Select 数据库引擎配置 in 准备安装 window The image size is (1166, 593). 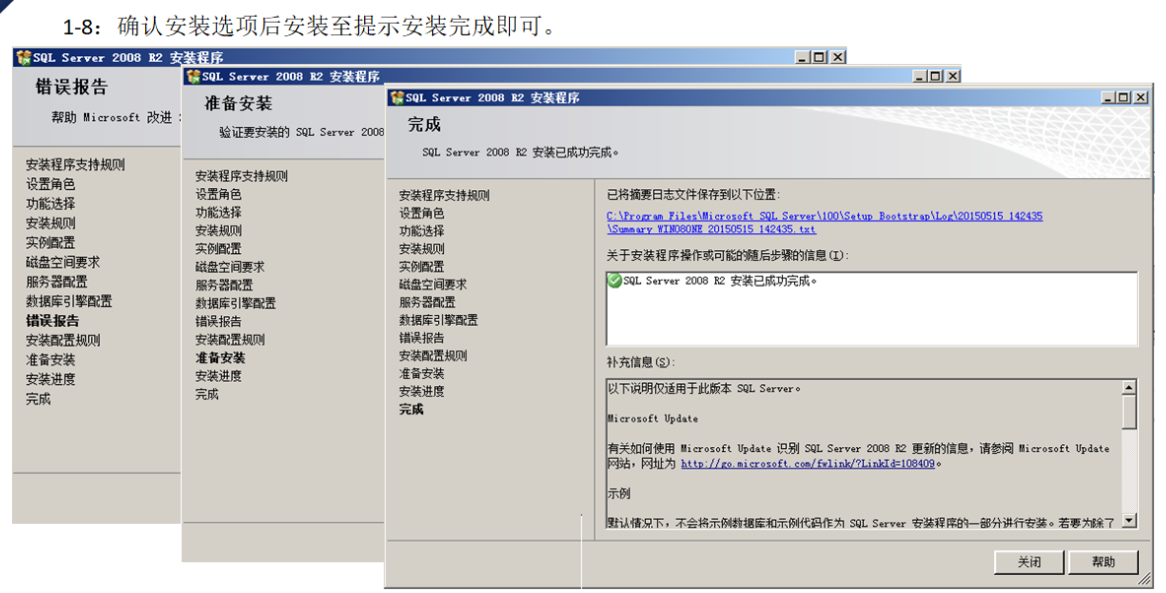click(236, 304)
